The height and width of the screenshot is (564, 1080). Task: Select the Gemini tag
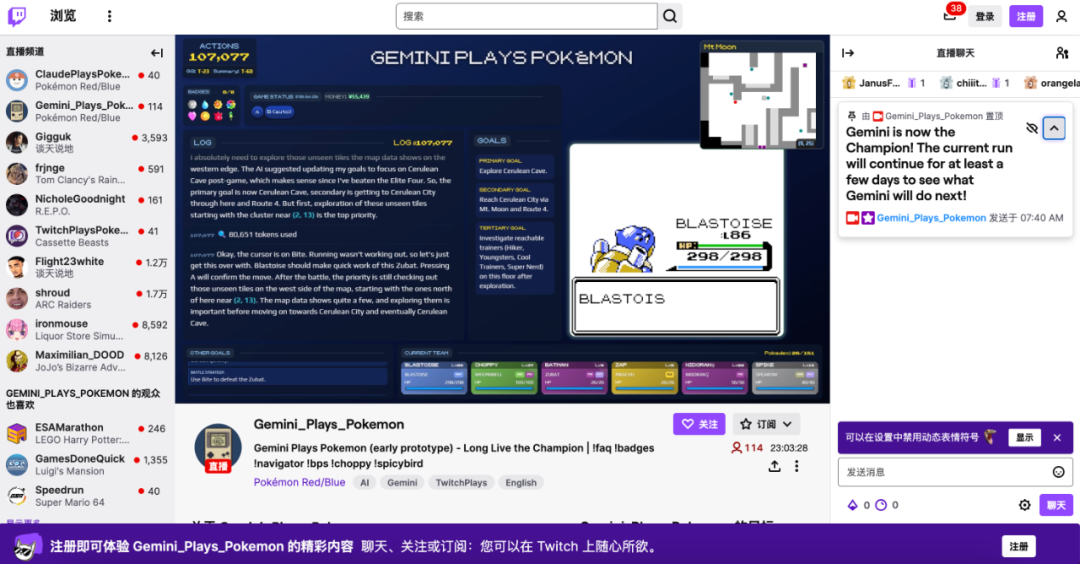coord(402,483)
